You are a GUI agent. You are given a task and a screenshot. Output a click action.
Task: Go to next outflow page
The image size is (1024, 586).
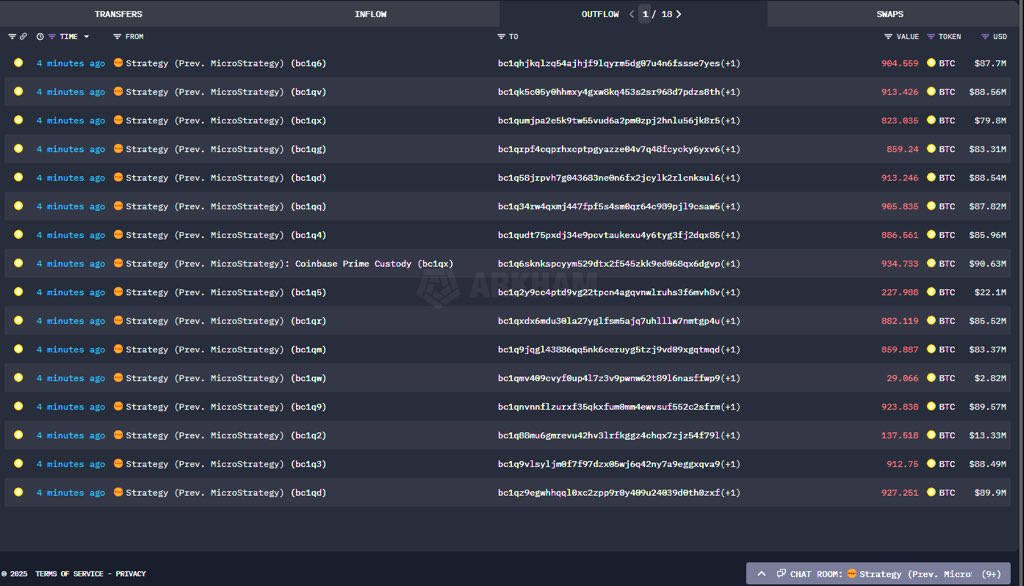coord(679,14)
